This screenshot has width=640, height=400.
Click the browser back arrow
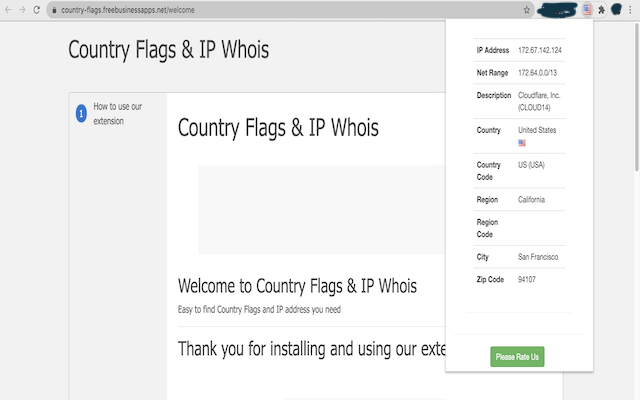tap(8, 10)
